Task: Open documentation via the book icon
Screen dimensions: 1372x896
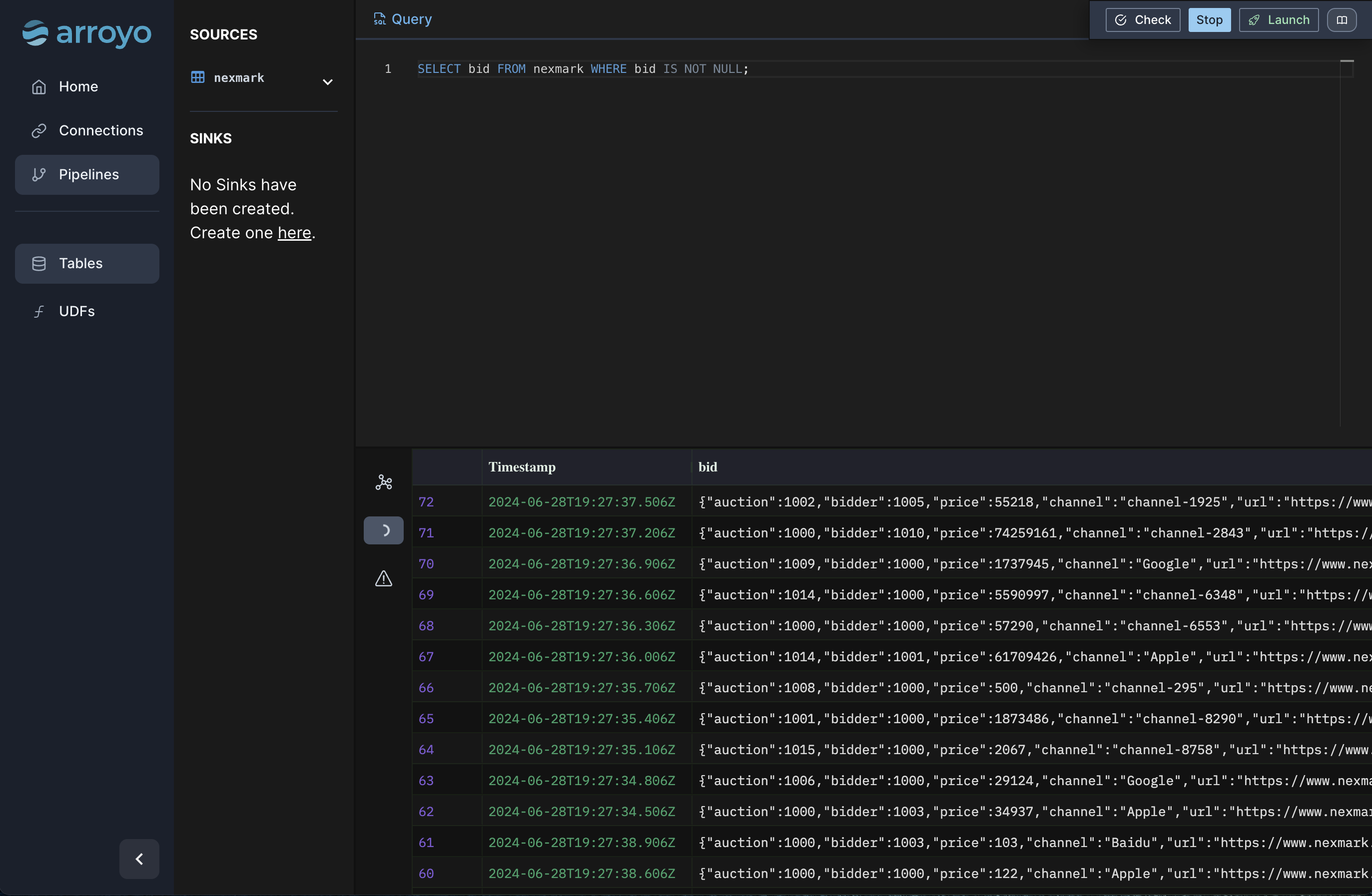Action: tap(1342, 19)
